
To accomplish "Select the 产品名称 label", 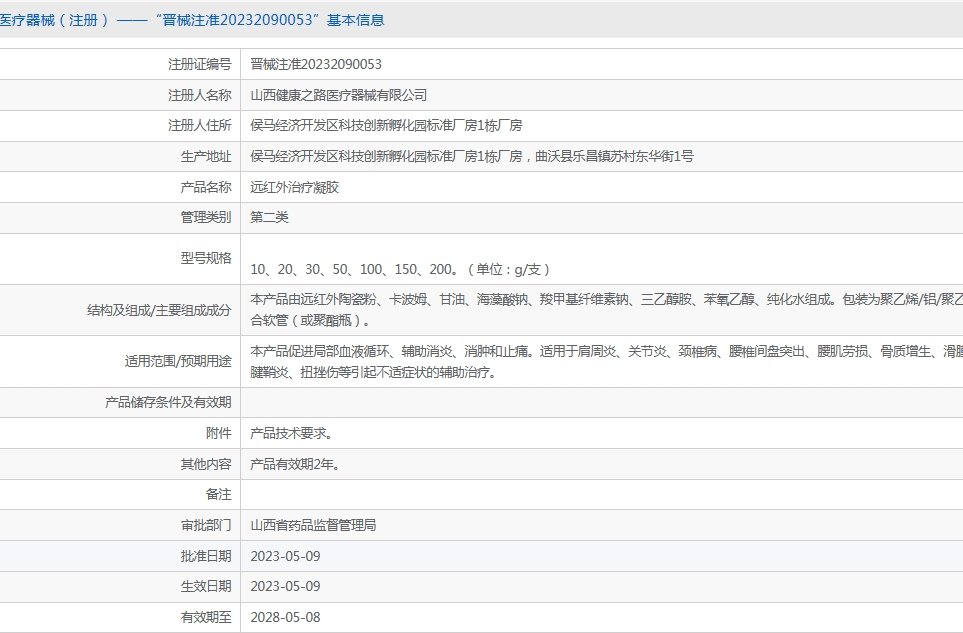I will (206, 187).
